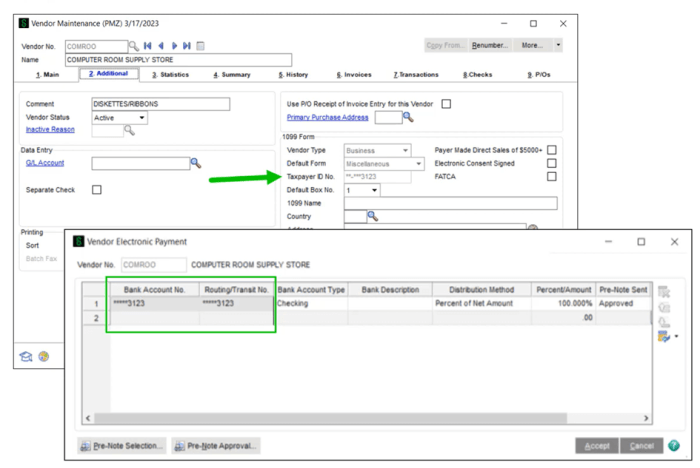Go to previous vendor record arrow
This screenshot has height=468, width=700.
click(x=161, y=46)
